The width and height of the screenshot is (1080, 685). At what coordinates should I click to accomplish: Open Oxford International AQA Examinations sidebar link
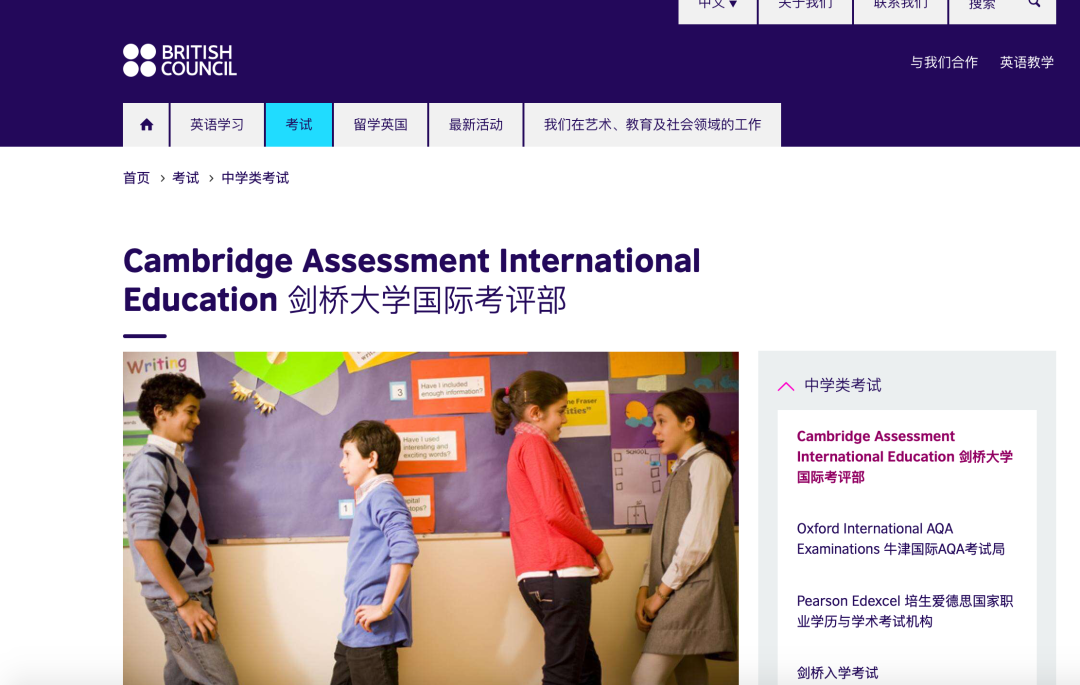point(900,539)
